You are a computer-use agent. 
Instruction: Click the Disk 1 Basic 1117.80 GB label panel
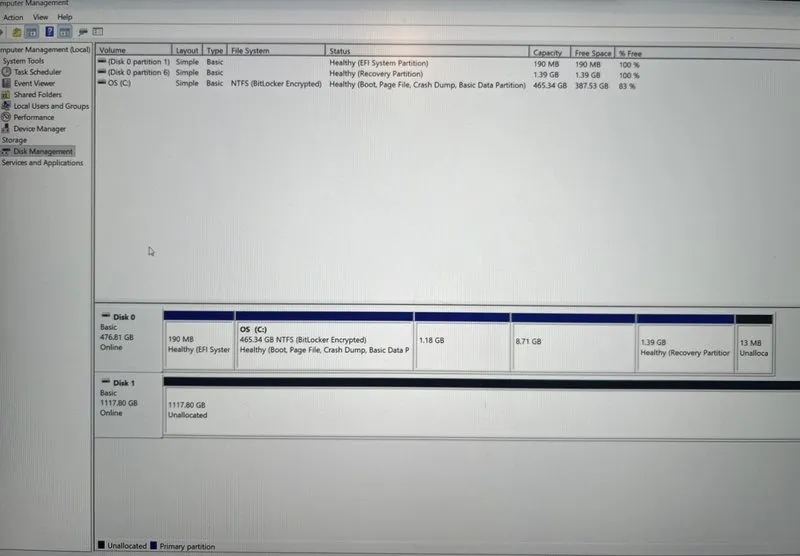[x=129, y=405]
